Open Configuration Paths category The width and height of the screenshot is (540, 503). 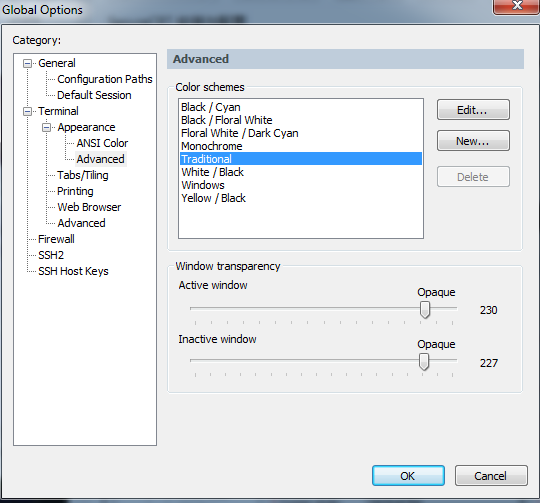(105, 79)
